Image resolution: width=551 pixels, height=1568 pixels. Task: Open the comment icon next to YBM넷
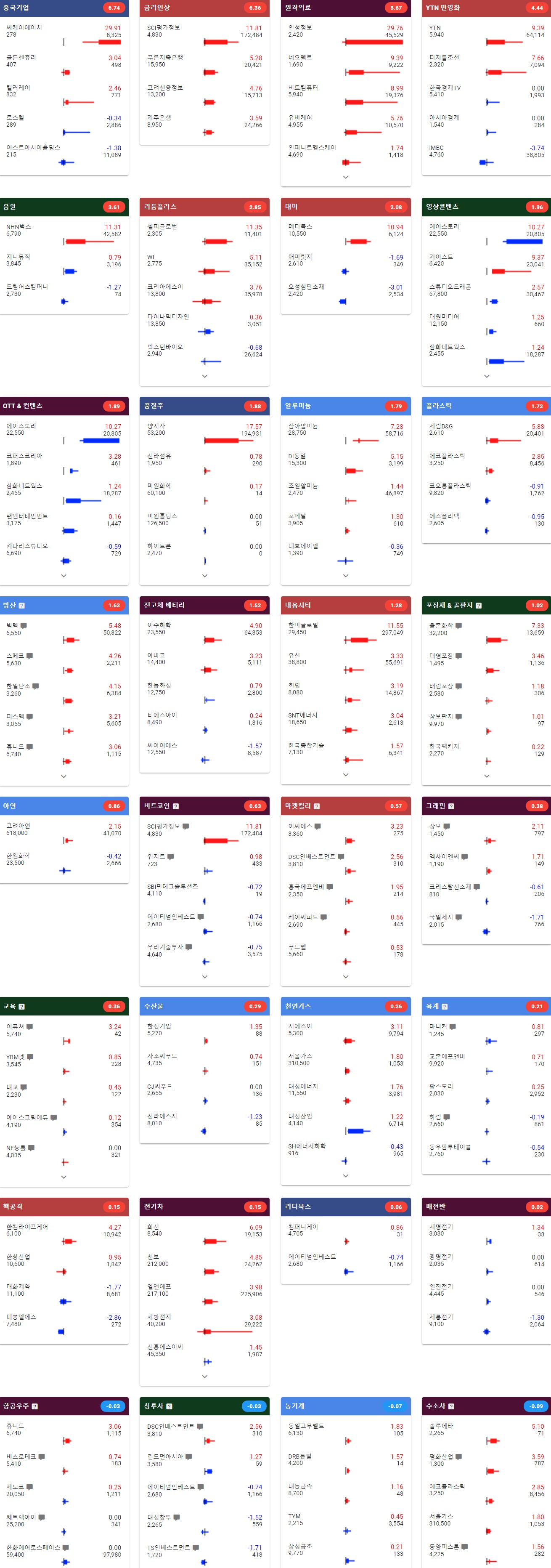(30, 1057)
